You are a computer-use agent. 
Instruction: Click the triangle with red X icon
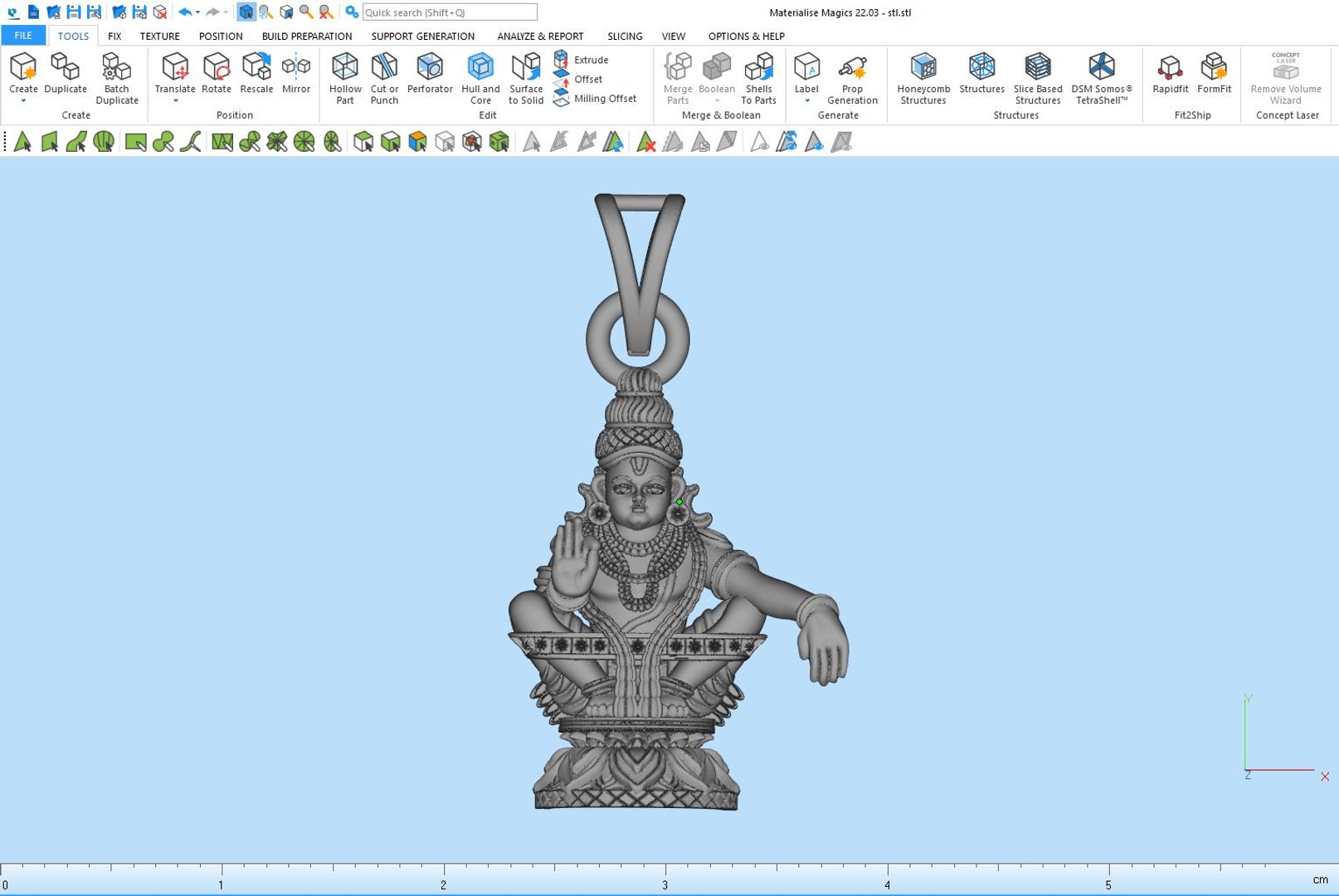(645, 142)
